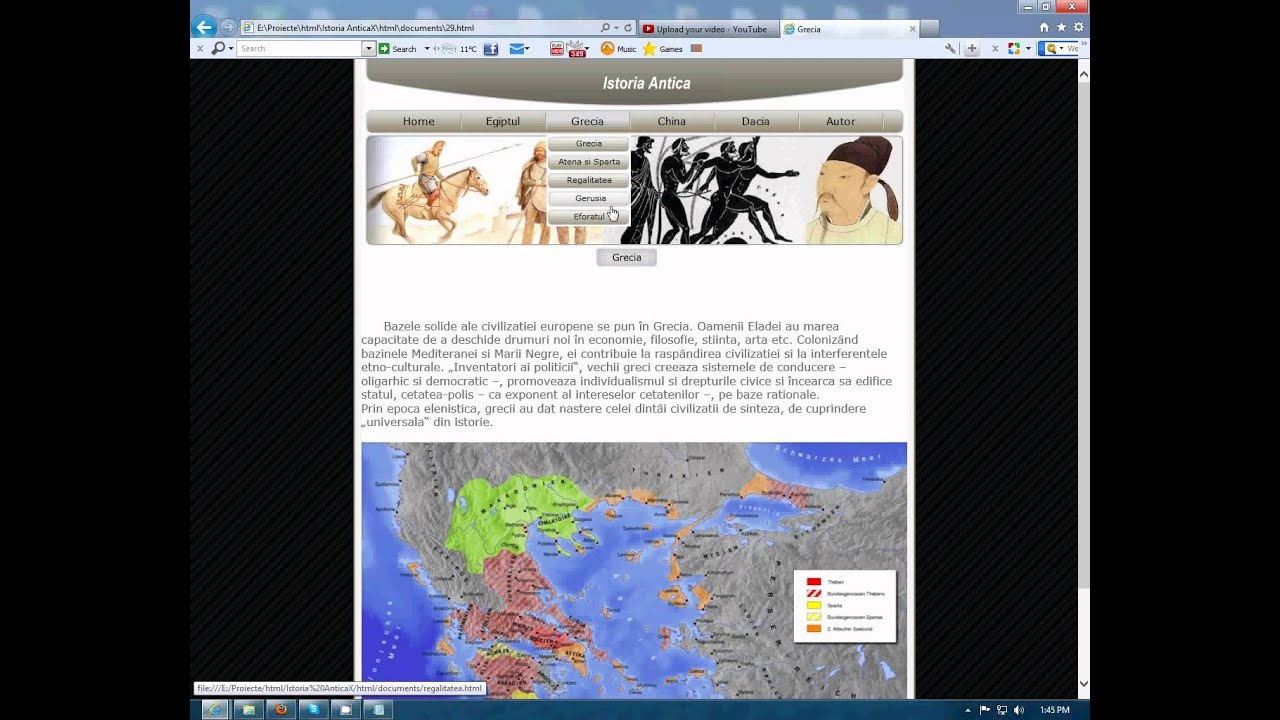Click the toolbar plus add icon
Viewport: 1280px width, 720px height.
[971, 48]
